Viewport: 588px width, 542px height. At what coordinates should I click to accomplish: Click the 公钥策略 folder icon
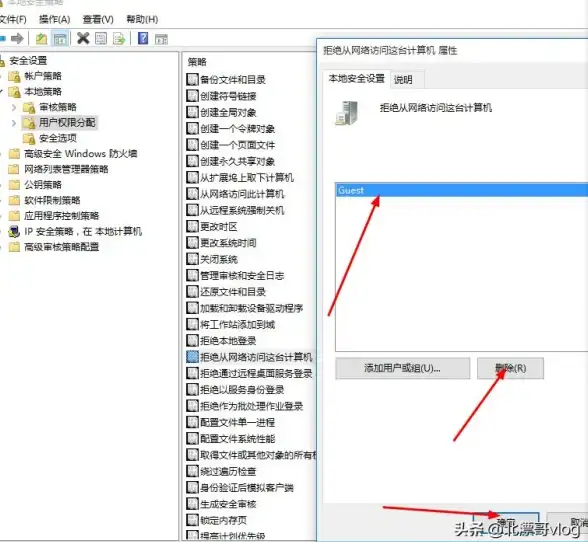pos(14,185)
